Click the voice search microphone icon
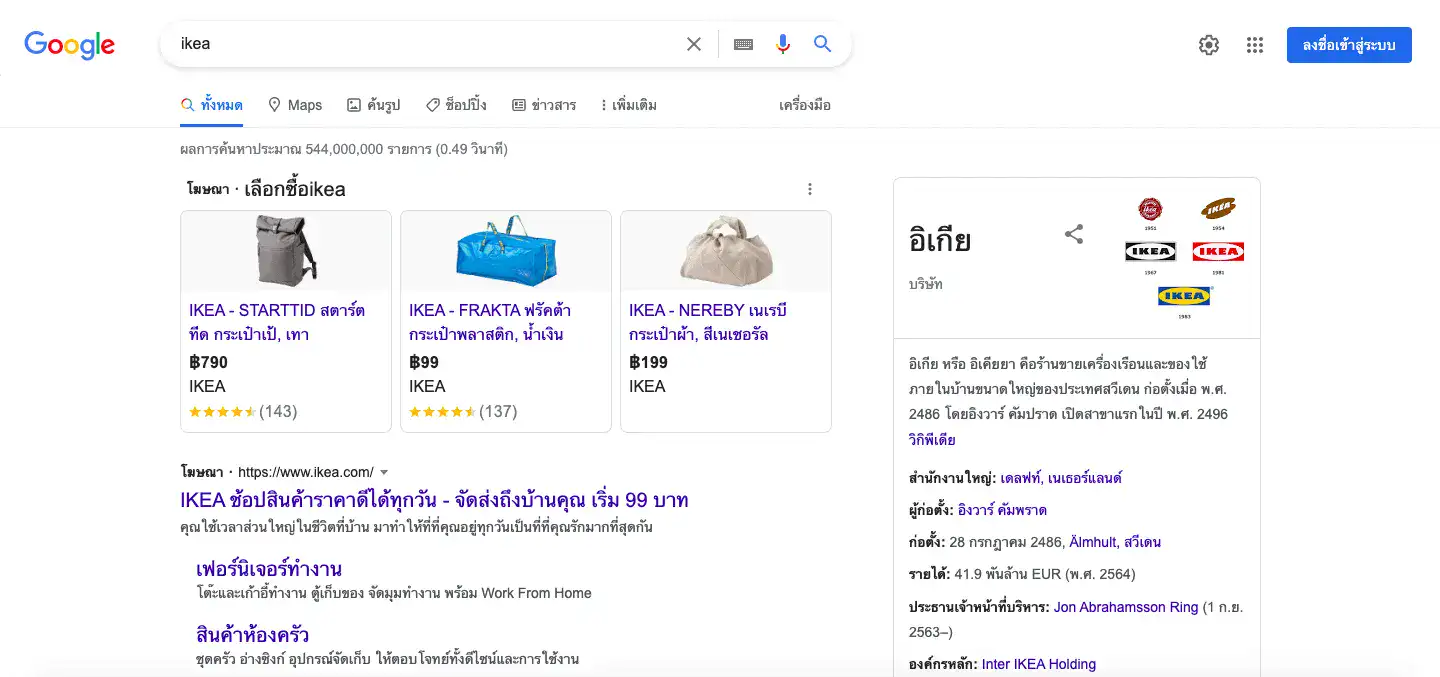The width and height of the screenshot is (1440, 677). pyautogui.click(x=783, y=44)
